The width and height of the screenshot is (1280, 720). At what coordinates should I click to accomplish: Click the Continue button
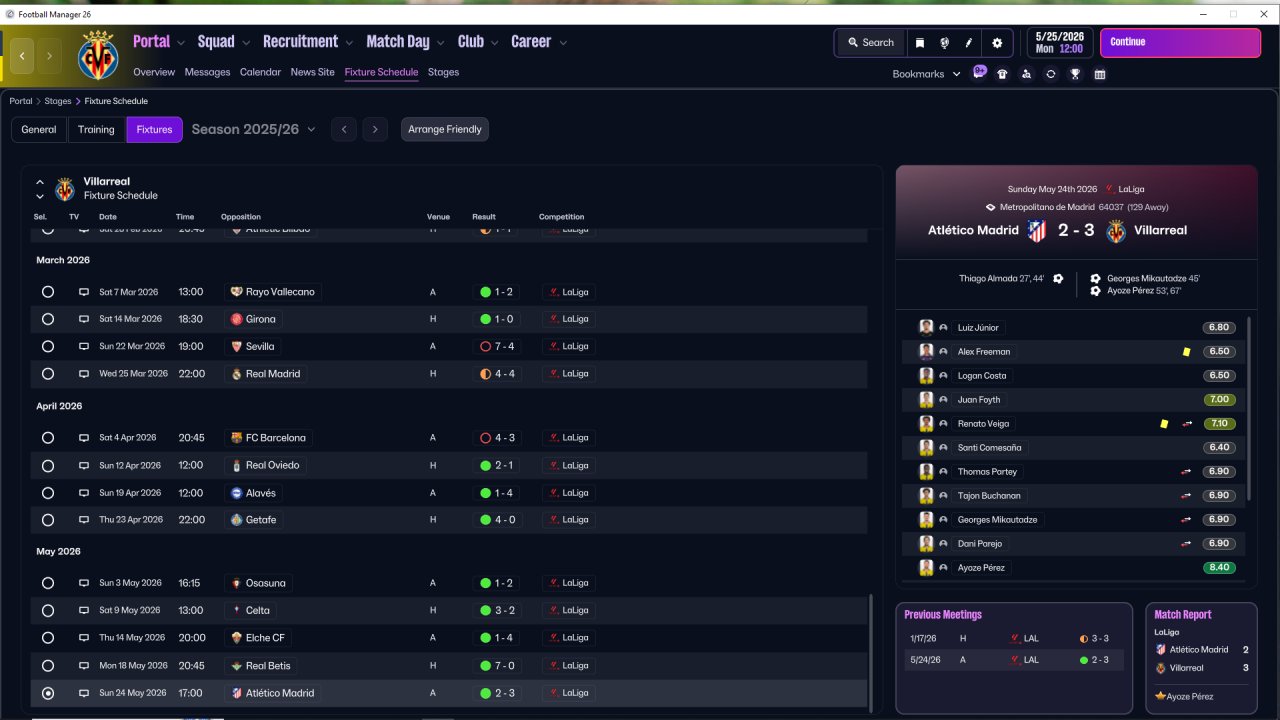(1180, 43)
